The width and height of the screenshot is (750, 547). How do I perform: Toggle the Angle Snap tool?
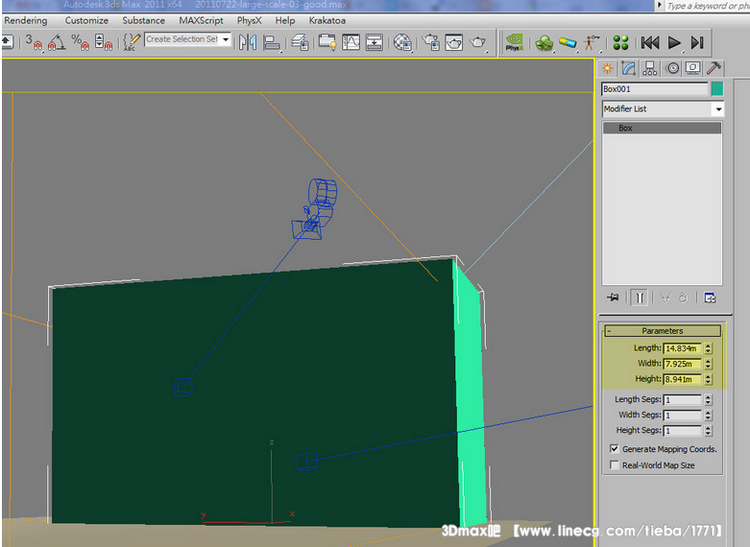pos(56,42)
